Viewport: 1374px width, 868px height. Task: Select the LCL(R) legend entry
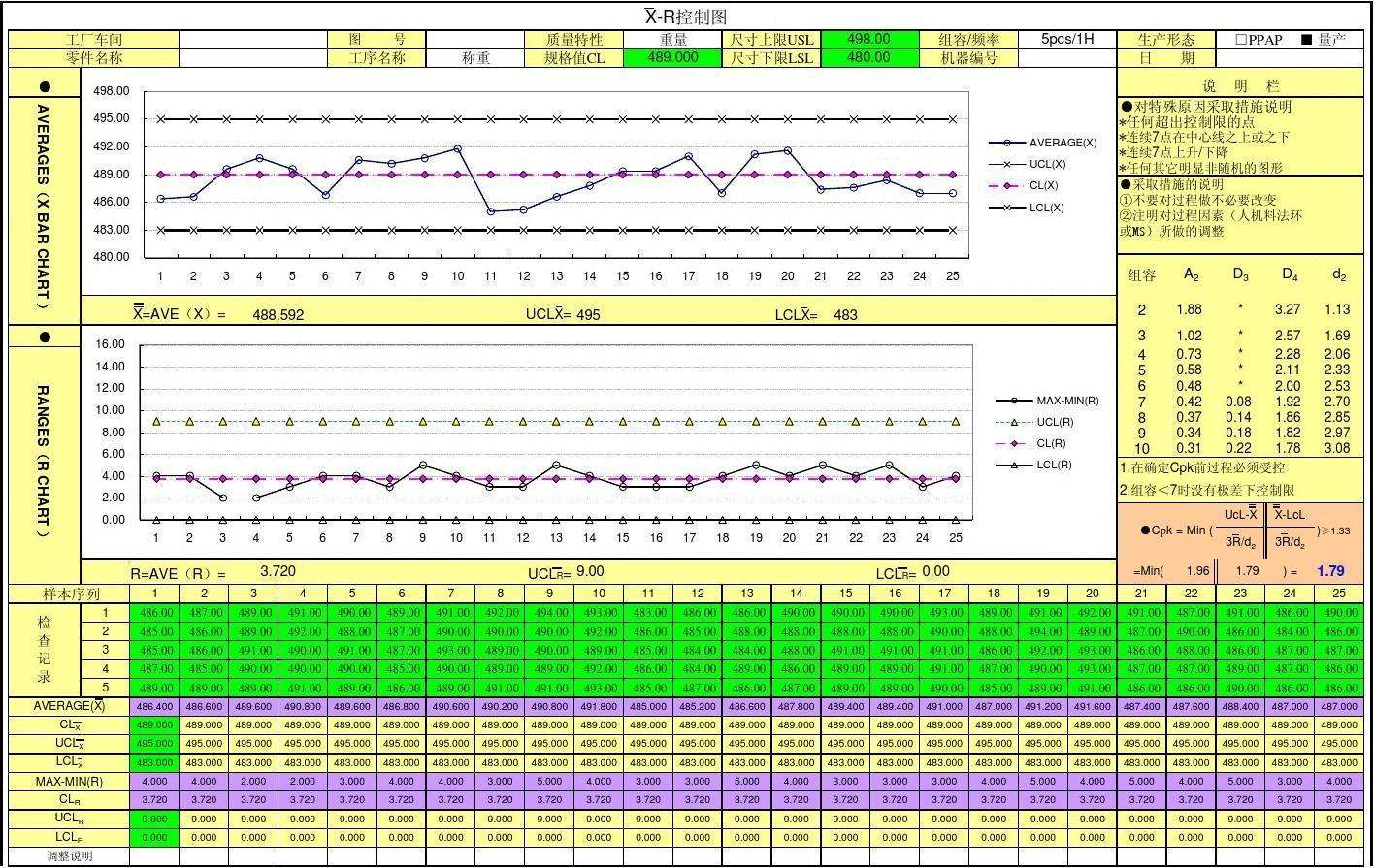pos(1034,465)
